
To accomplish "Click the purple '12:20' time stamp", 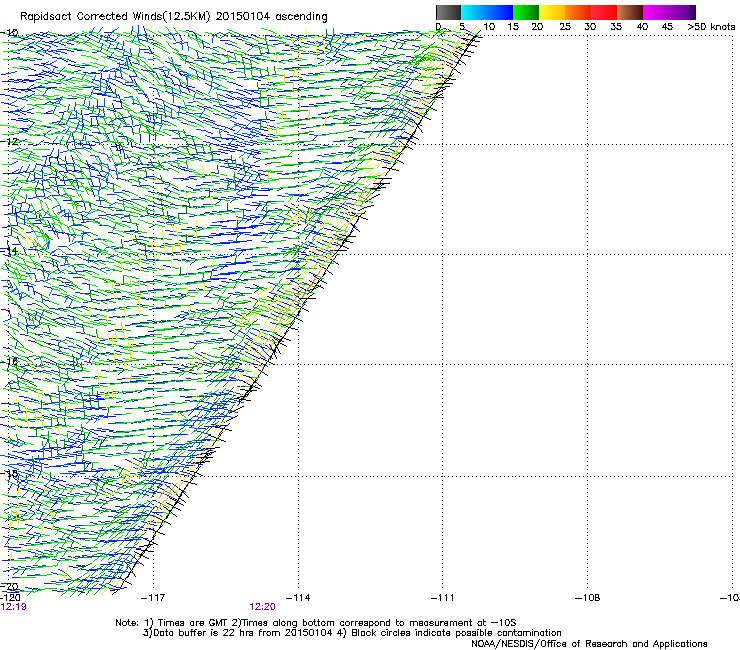I will click(262, 607).
